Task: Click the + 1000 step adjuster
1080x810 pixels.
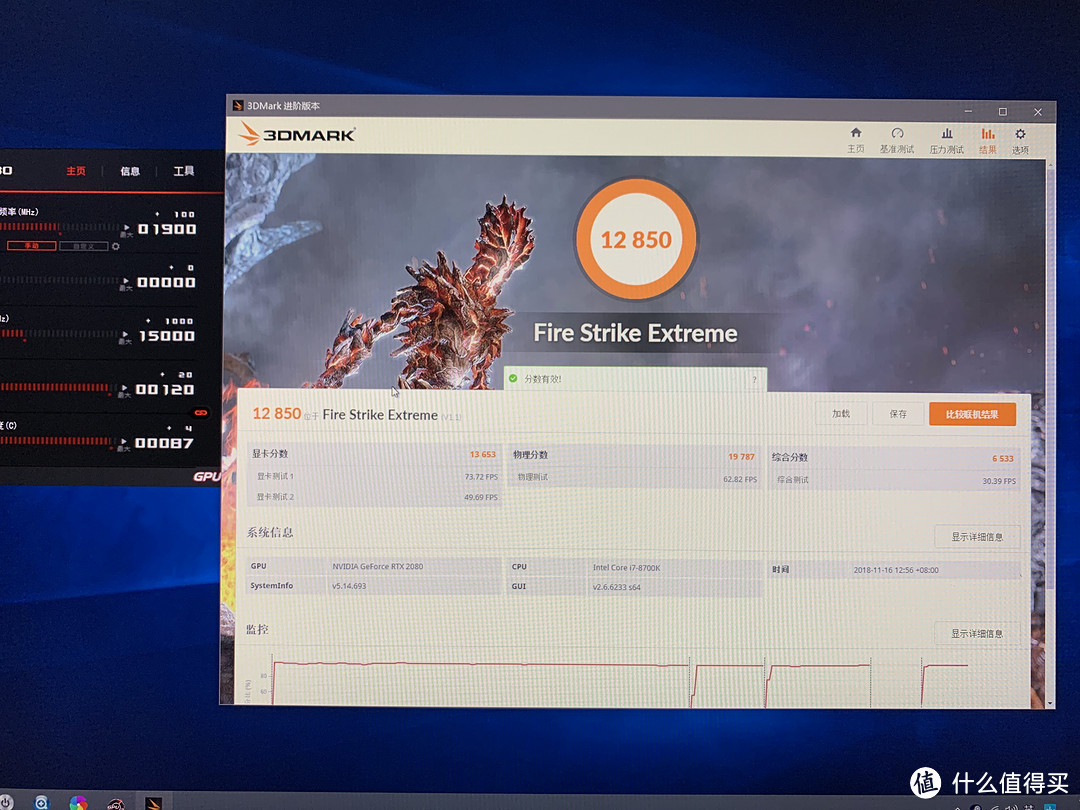Action: point(169,321)
